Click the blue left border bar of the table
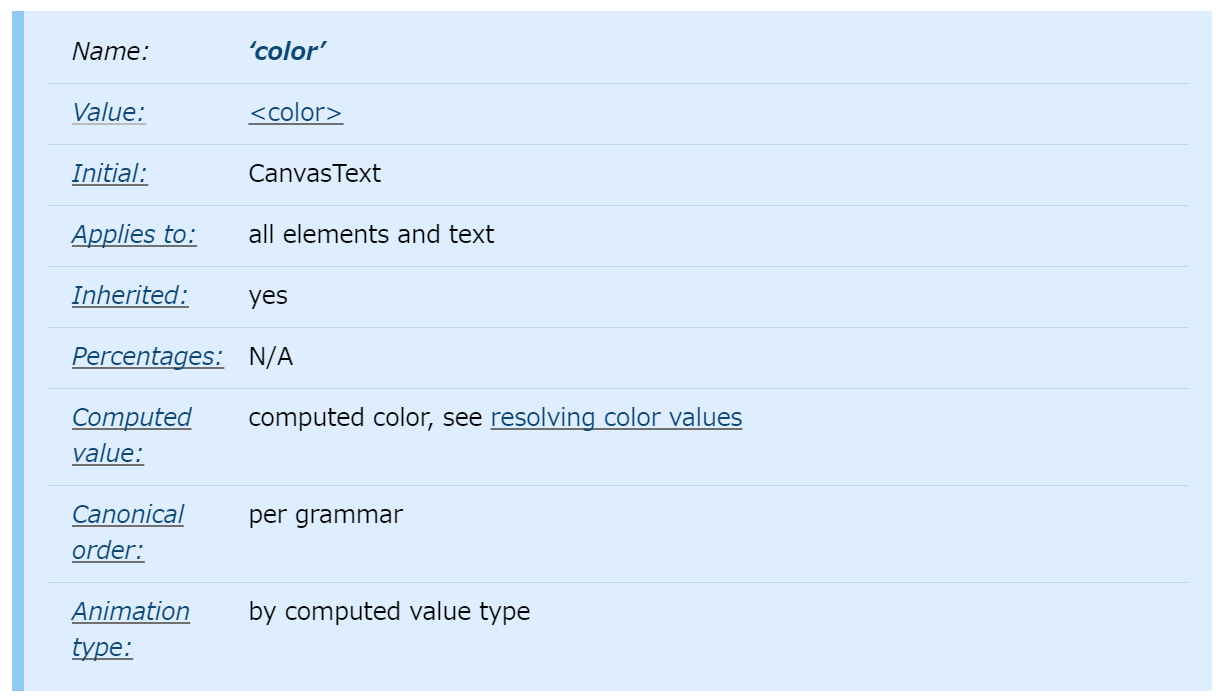 [x=17, y=350]
